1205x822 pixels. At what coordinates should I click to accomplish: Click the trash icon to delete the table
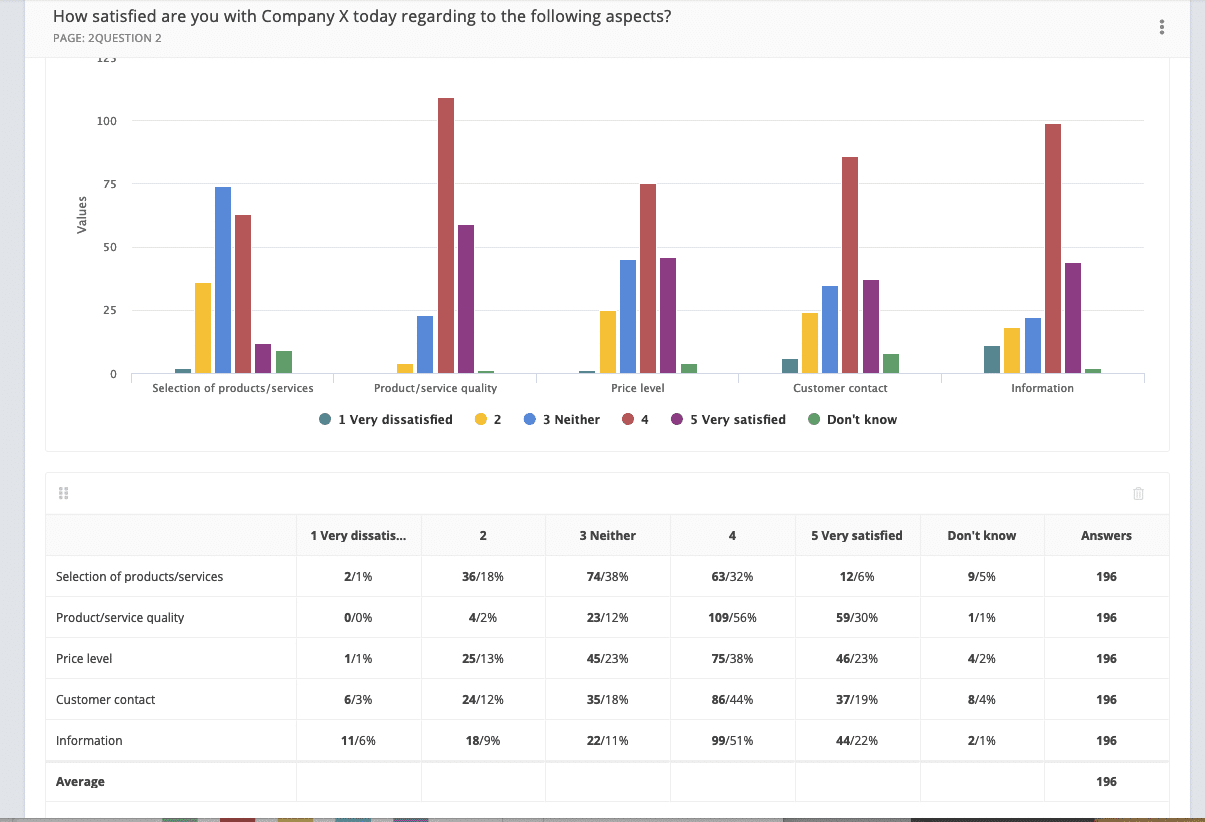1138,492
